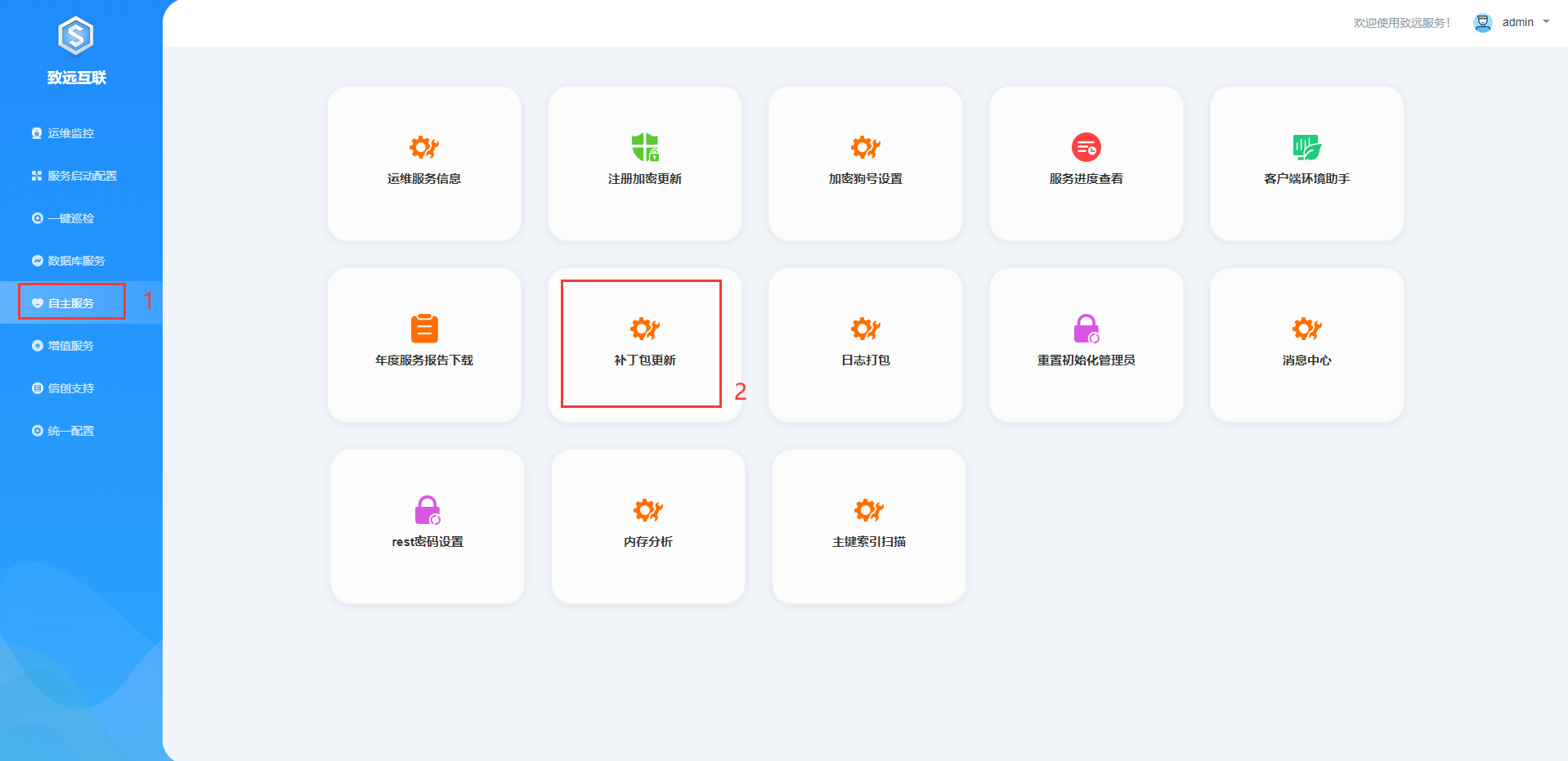This screenshot has height=761, width=1568.
Task: Expand the admin dropdown arrow
Action: (x=1546, y=22)
